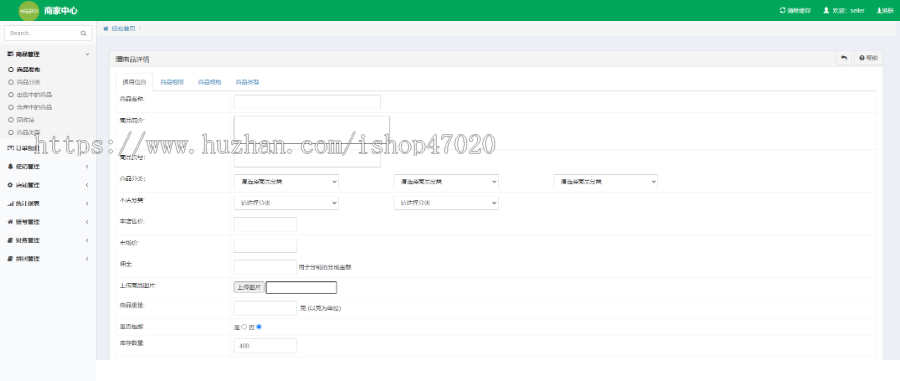The width and height of the screenshot is (900, 381).
Task: Open 回收站 in the sidebar
Action: (25, 120)
